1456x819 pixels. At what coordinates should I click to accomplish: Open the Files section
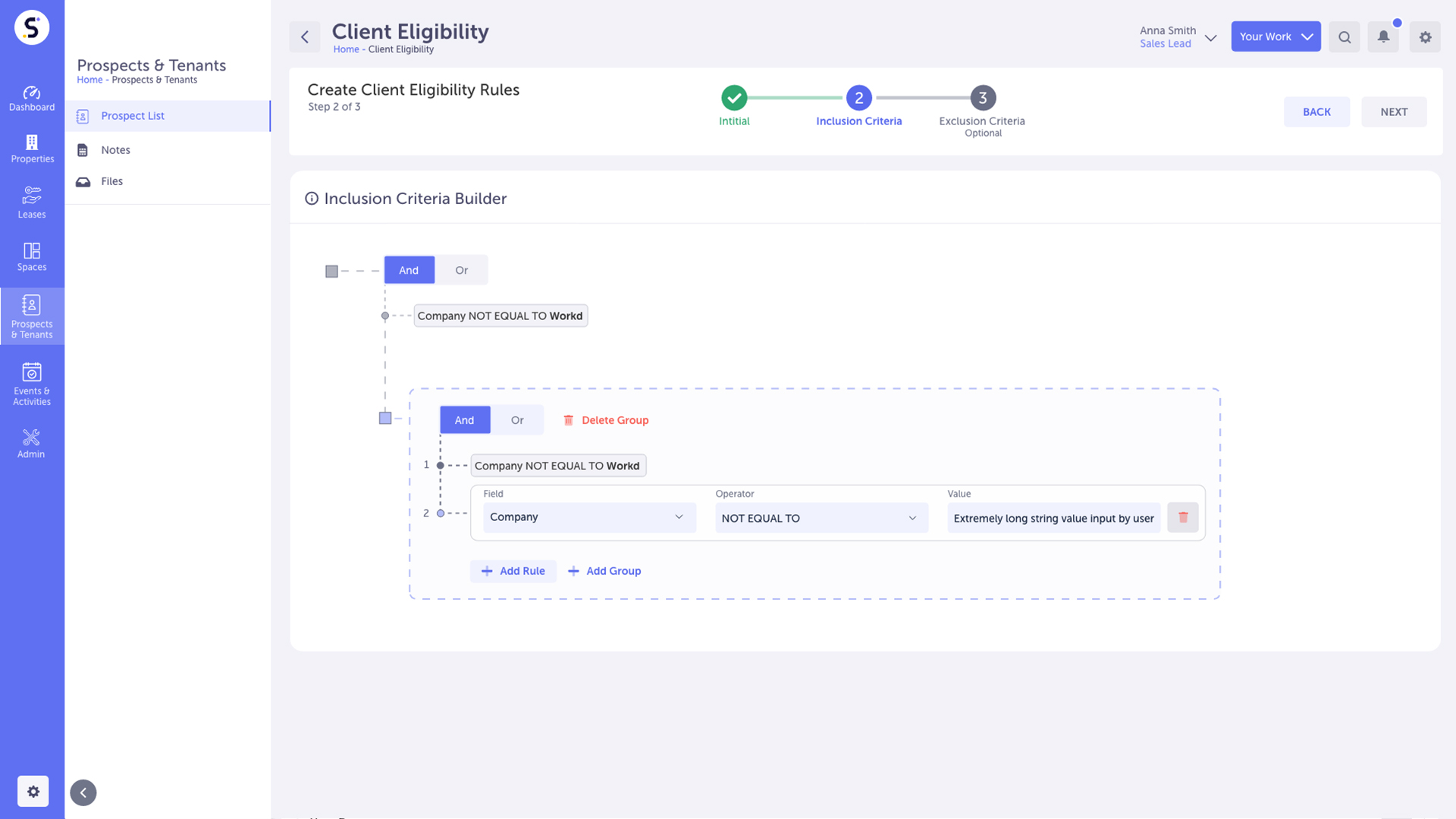(x=111, y=180)
